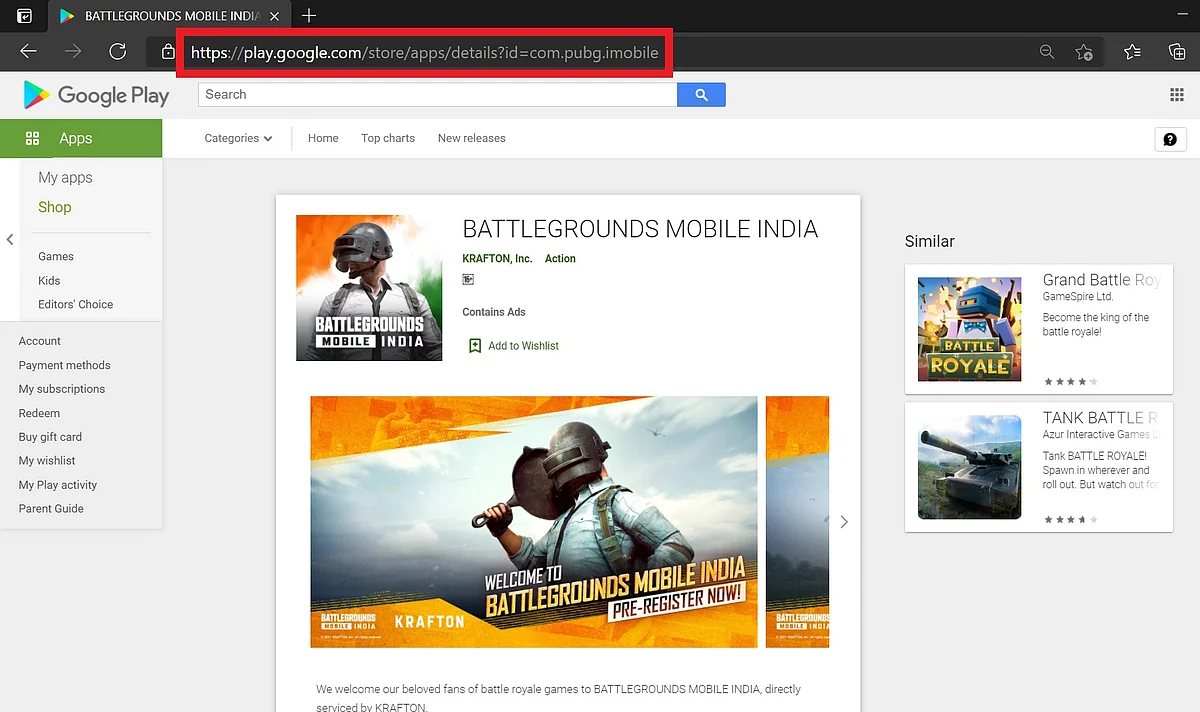The width and height of the screenshot is (1200, 712).
Task: Click the Similar heading
Action: (930, 241)
